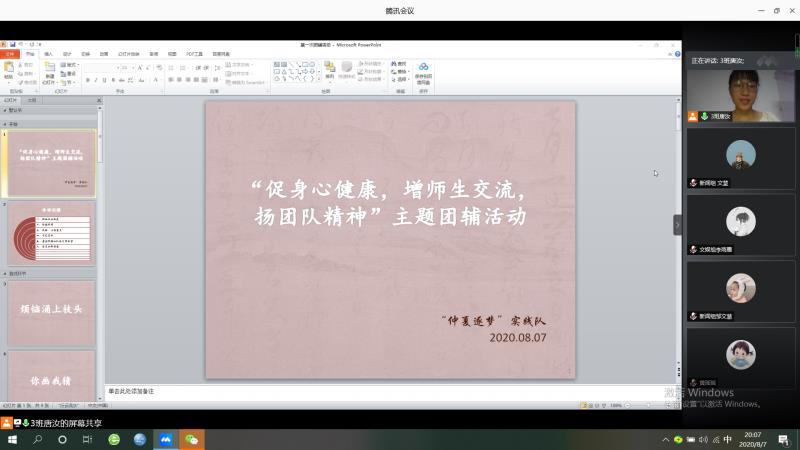This screenshot has height=450, width=800.
Task: Open WeChat icon in the taskbar
Action: [191, 439]
